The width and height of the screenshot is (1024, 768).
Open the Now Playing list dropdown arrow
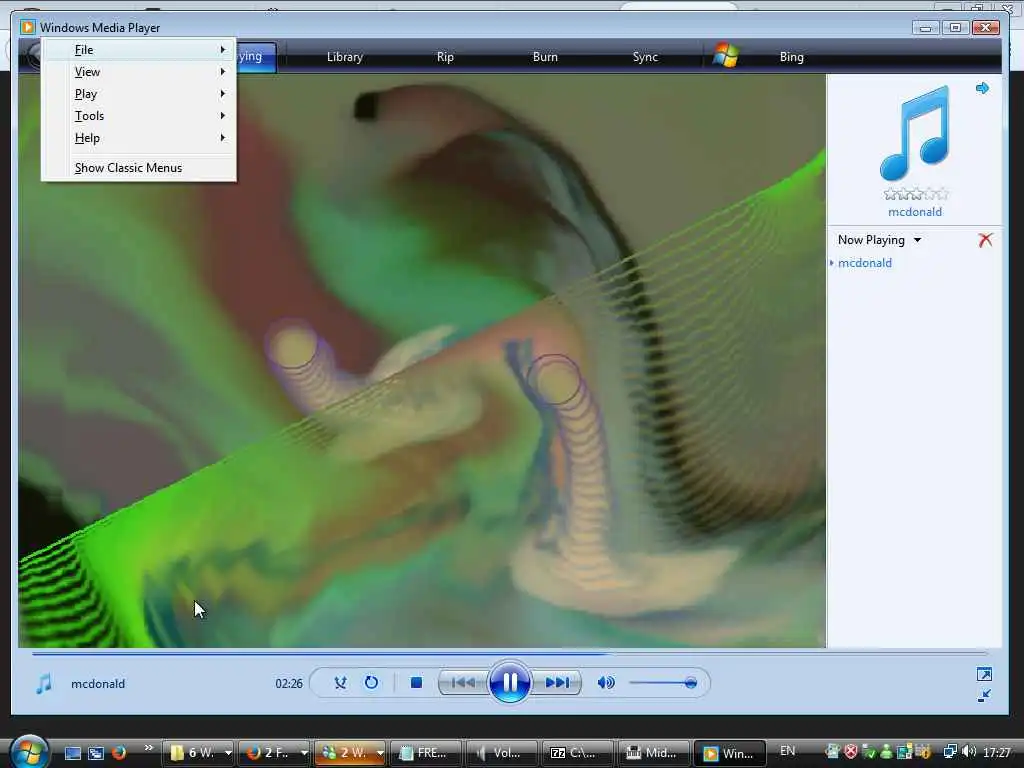tap(918, 240)
